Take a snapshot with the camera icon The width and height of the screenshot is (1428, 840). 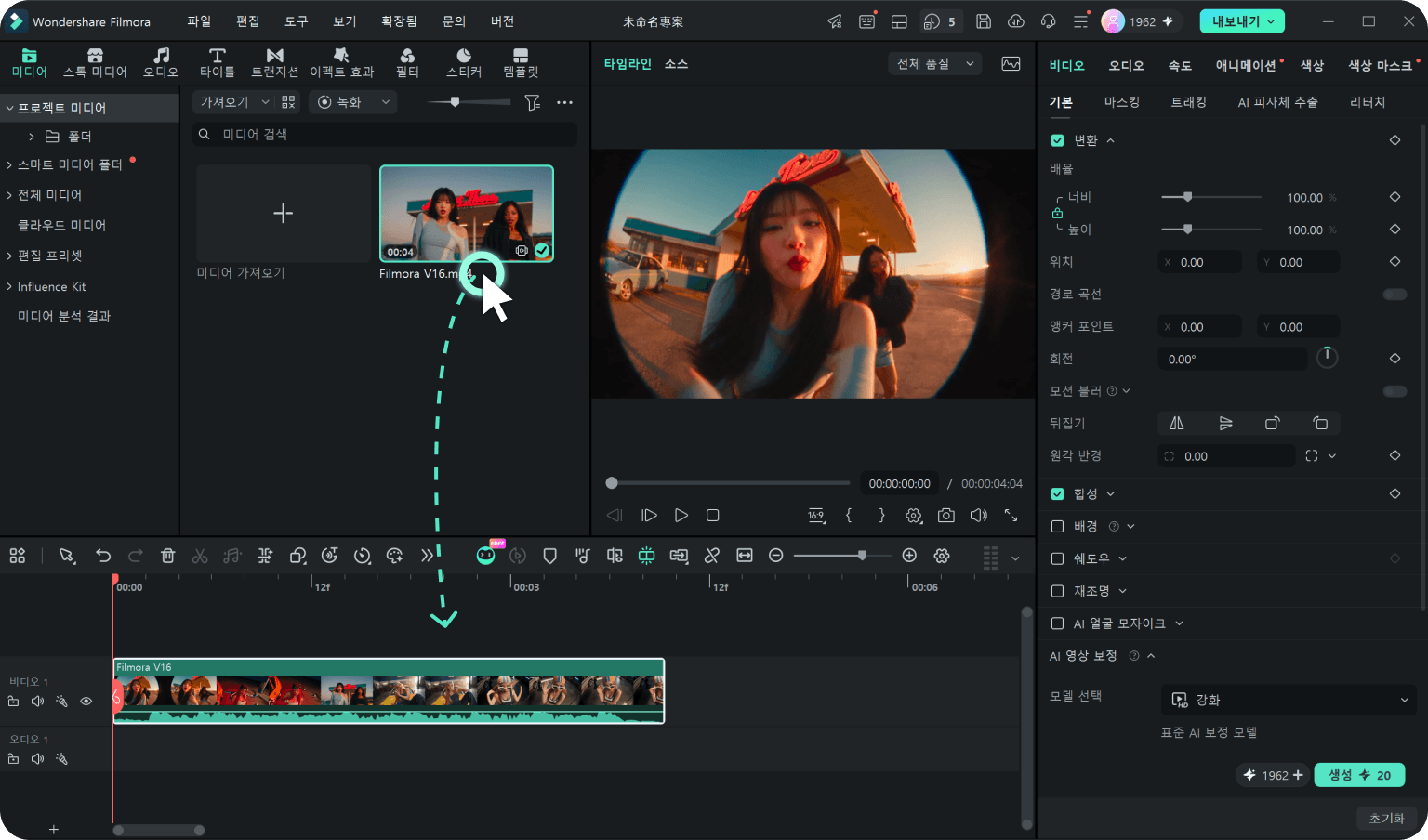pyautogui.click(x=945, y=515)
